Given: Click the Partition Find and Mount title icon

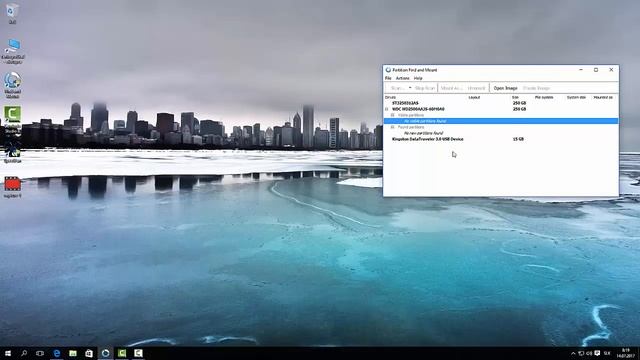Looking at the screenshot, I should tap(388, 70).
